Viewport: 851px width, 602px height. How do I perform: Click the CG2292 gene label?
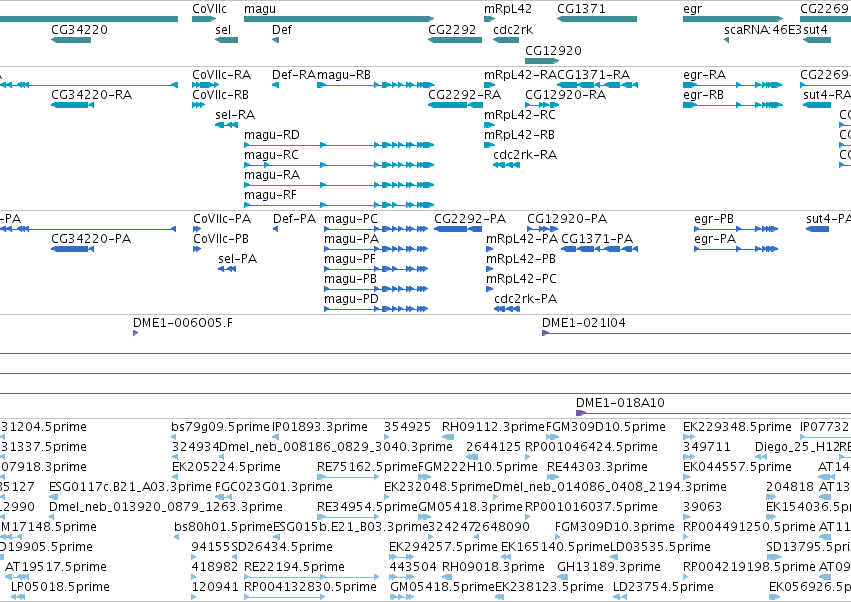tap(452, 29)
